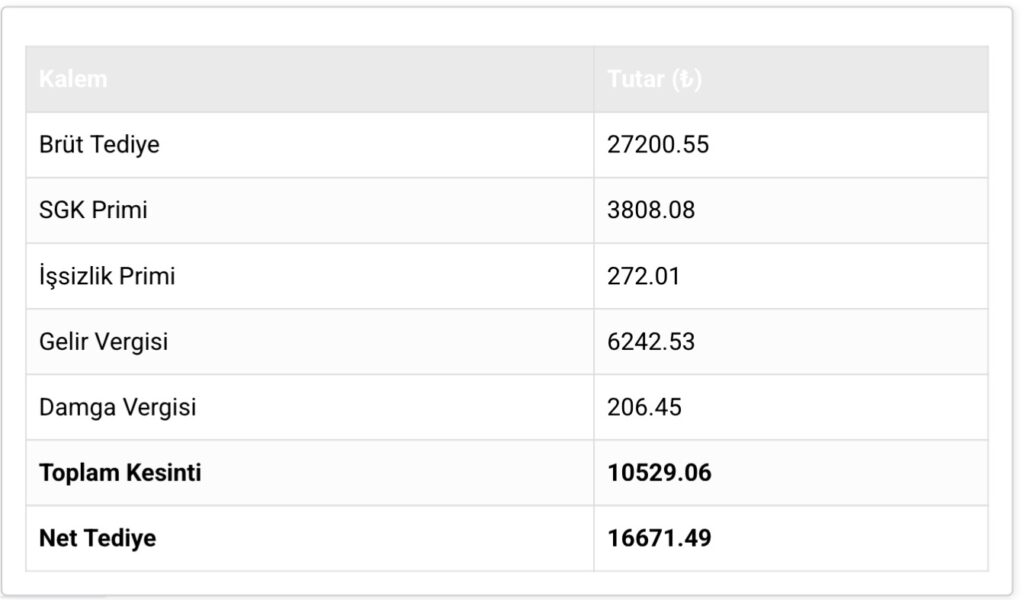Select the SGK Primi row label
The image size is (1024, 600).
(x=94, y=211)
